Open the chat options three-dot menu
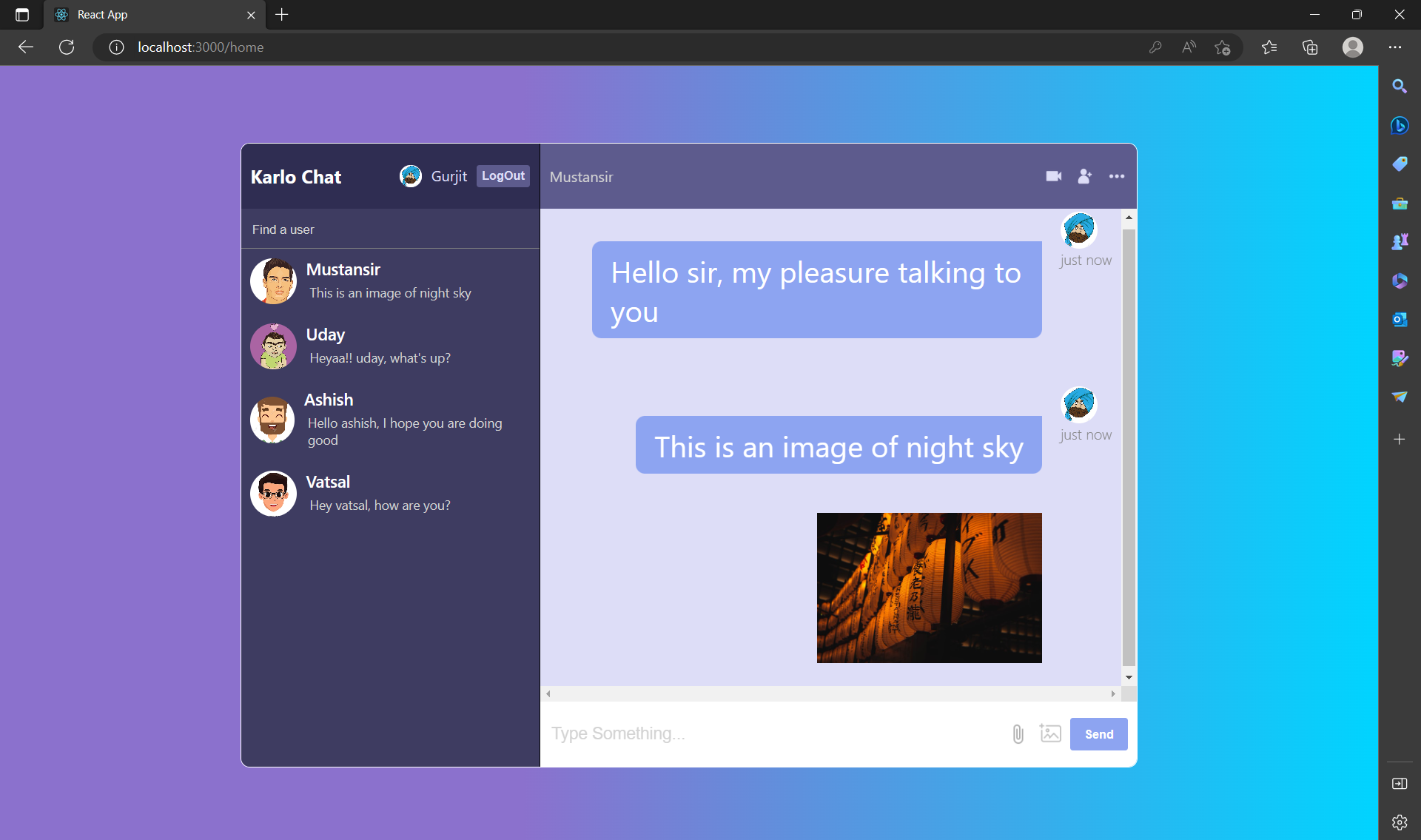Viewport: 1421px width, 840px height. (x=1117, y=176)
